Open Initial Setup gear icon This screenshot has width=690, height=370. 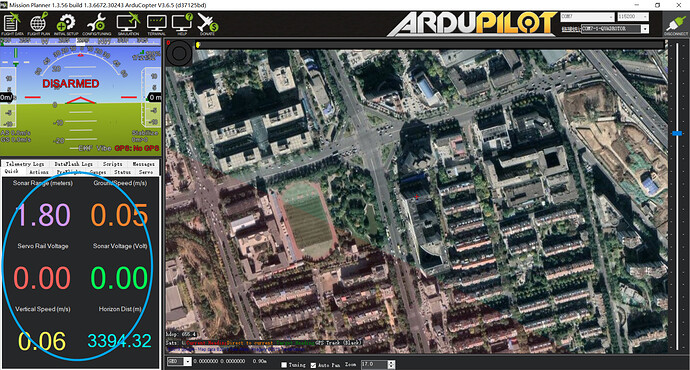tap(66, 24)
